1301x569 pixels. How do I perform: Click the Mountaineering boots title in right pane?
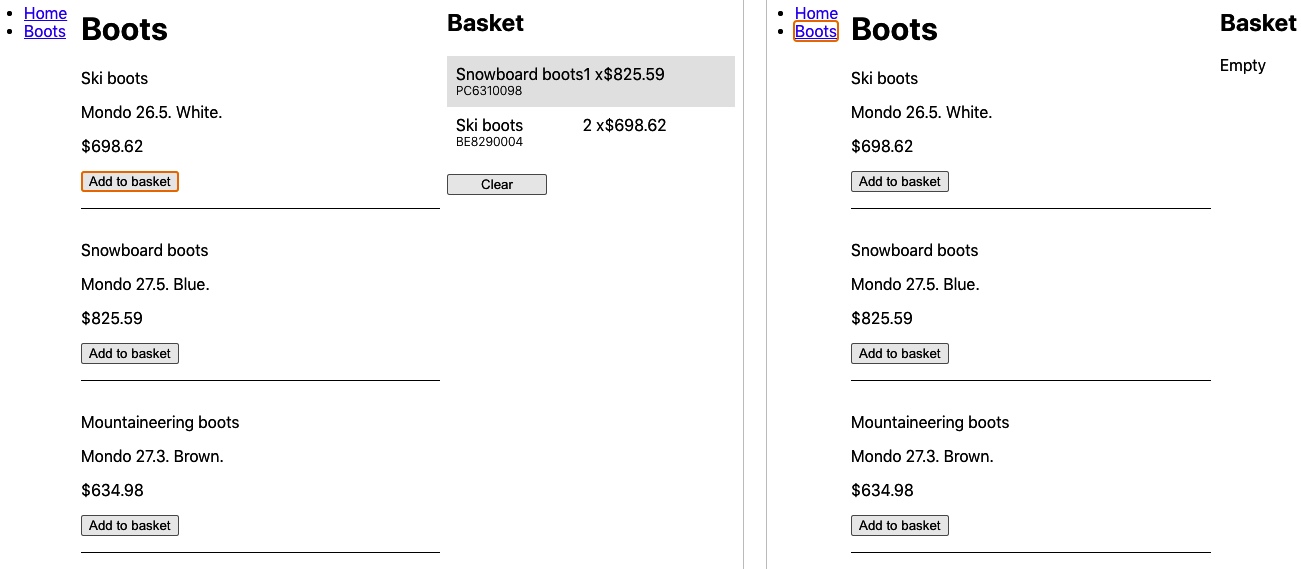[x=929, y=422]
